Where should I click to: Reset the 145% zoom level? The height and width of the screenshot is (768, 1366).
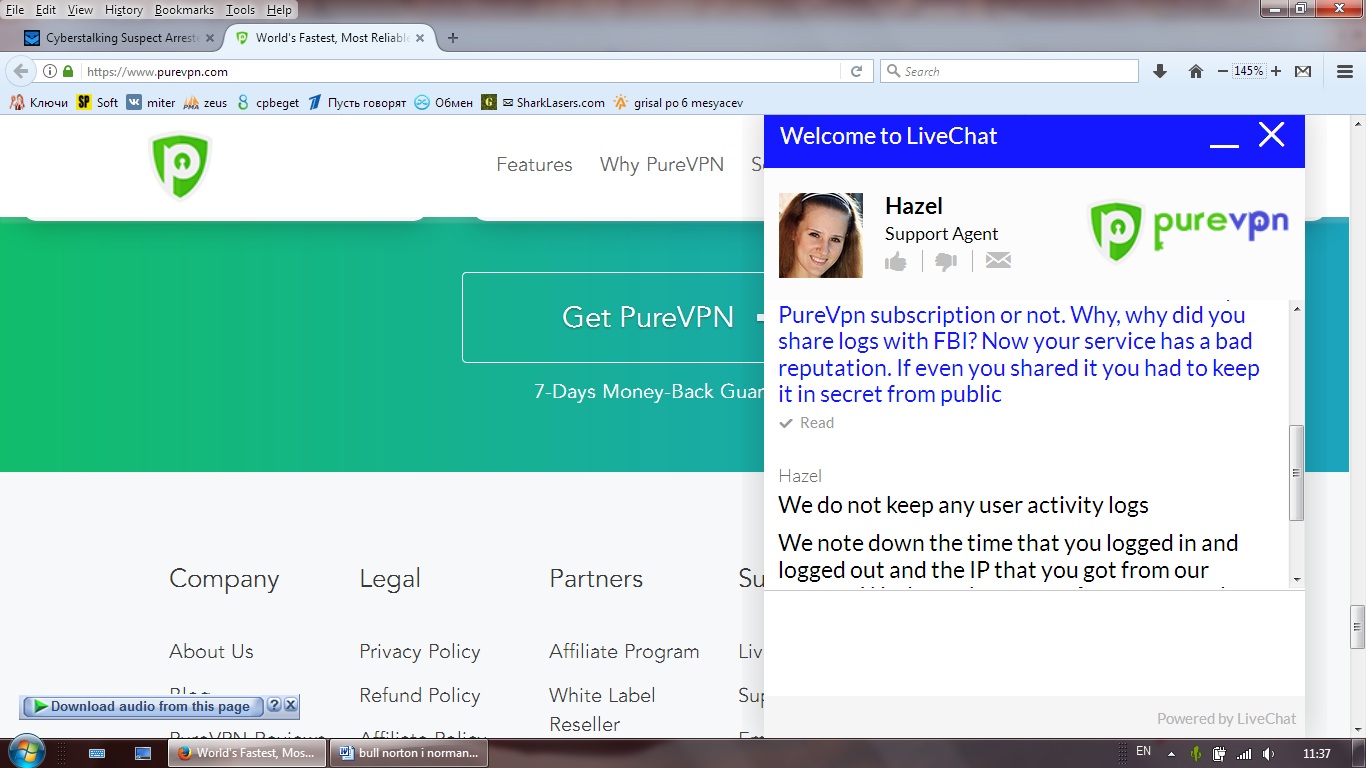[x=1249, y=71]
